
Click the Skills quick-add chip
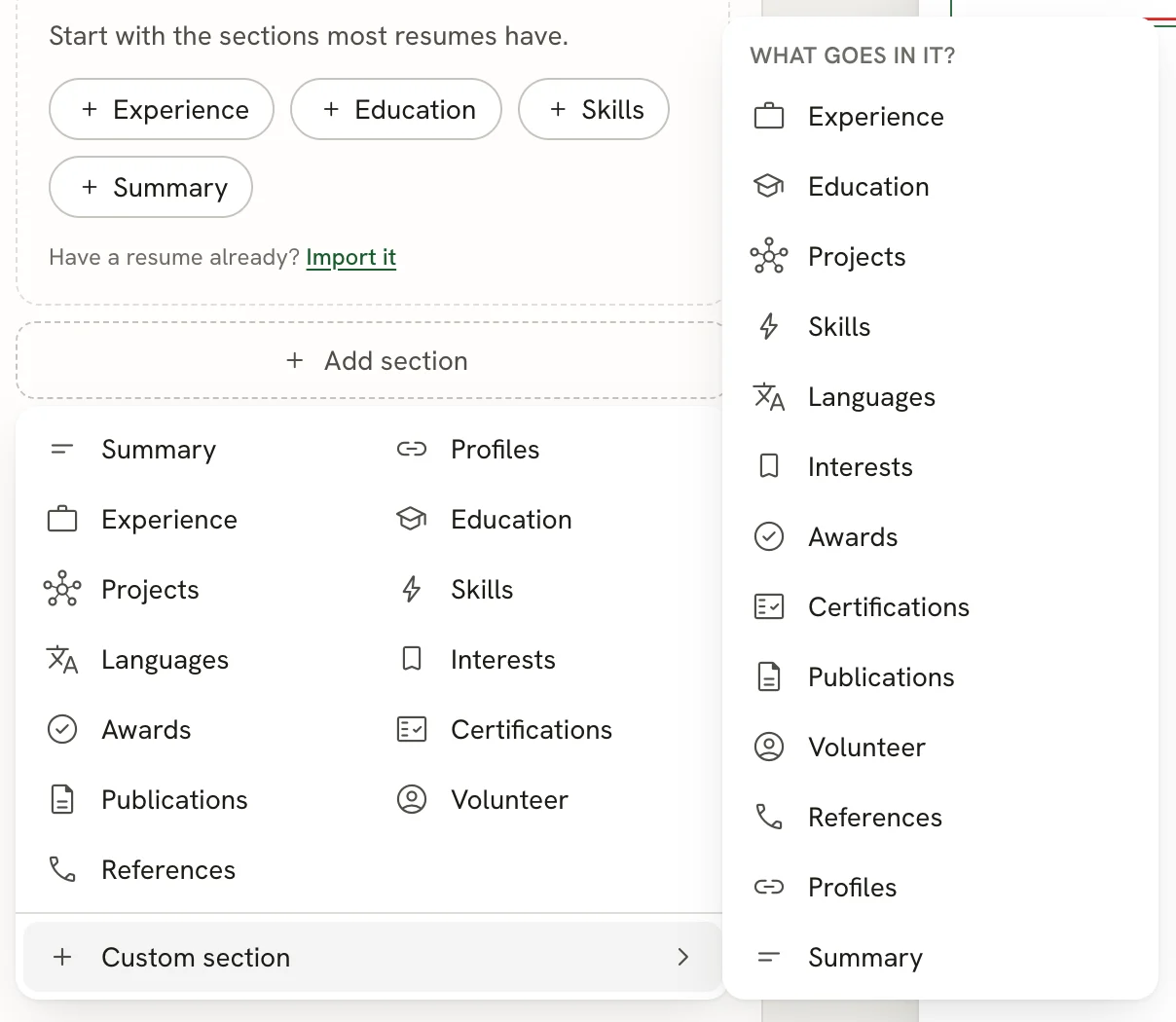click(x=594, y=109)
